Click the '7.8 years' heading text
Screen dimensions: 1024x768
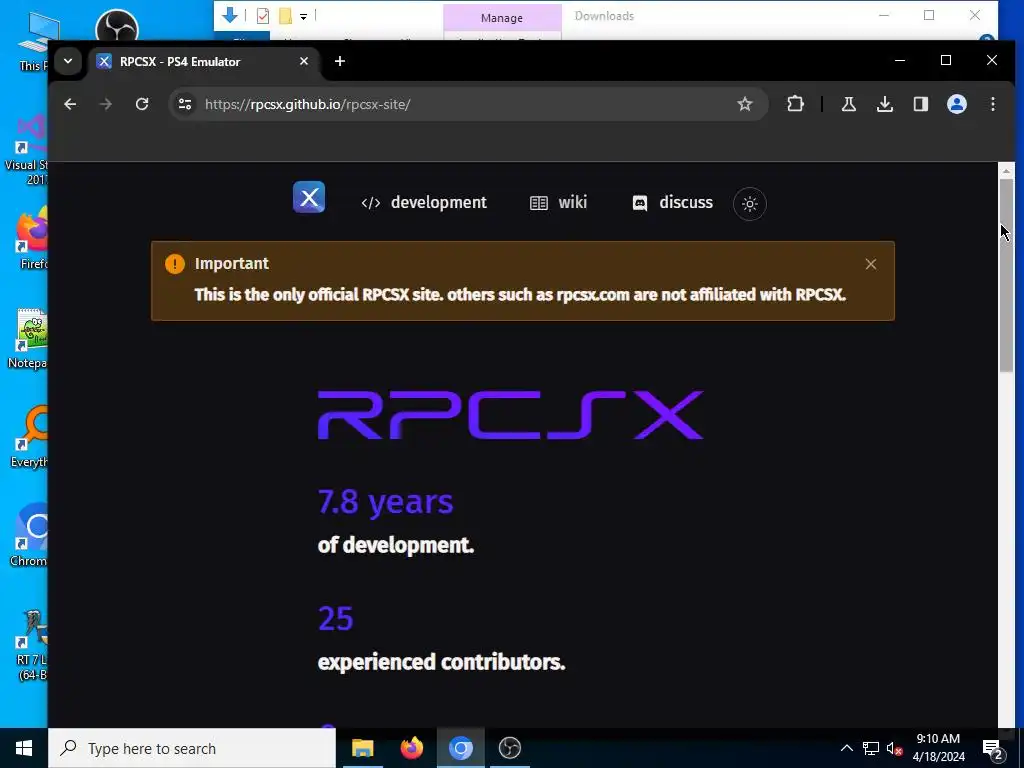385,502
